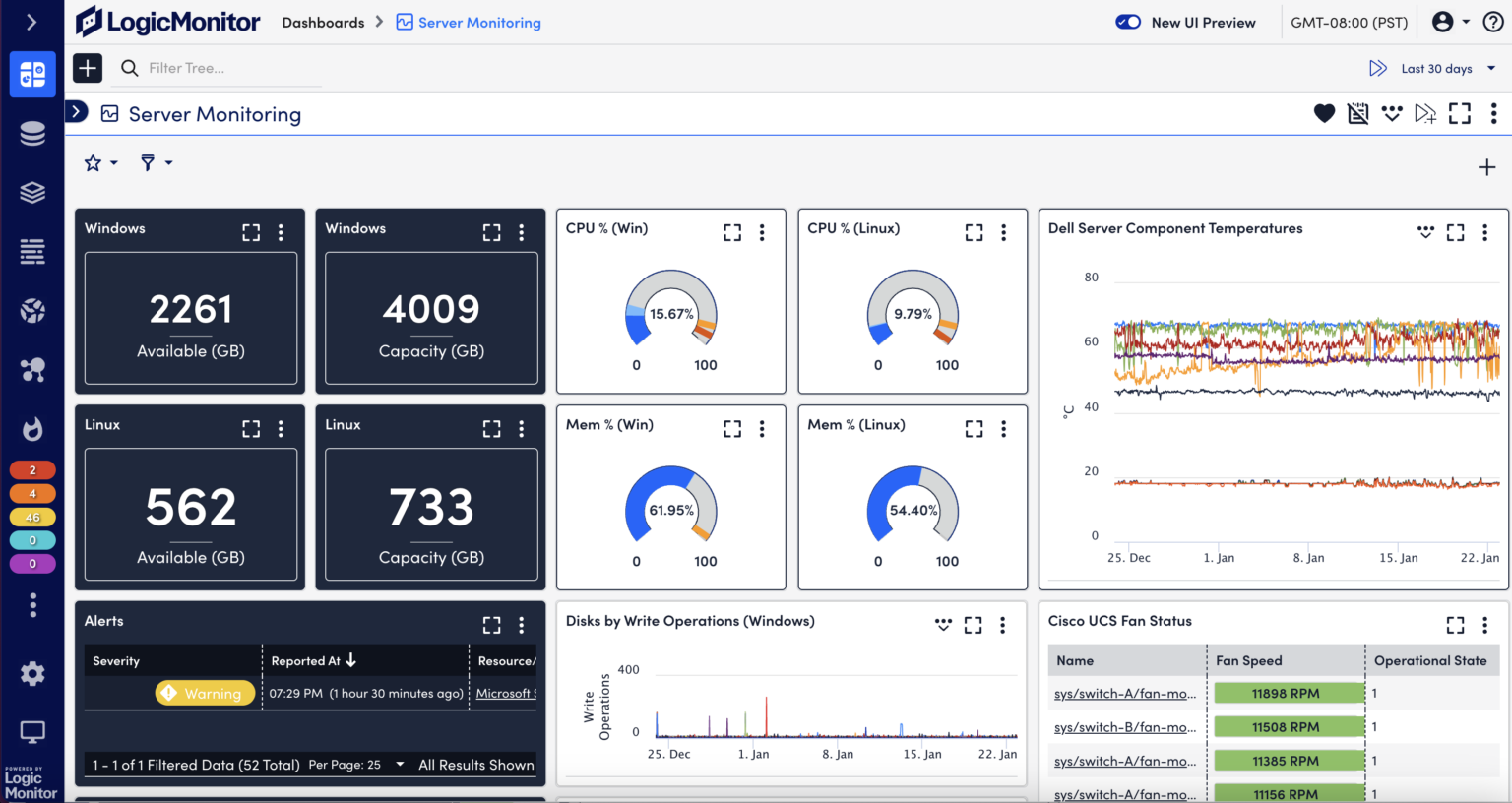Screen dimensions: 1512x803
Task: Expand the Server Monitoring dashboard to fullscreen
Action: 1460,113
